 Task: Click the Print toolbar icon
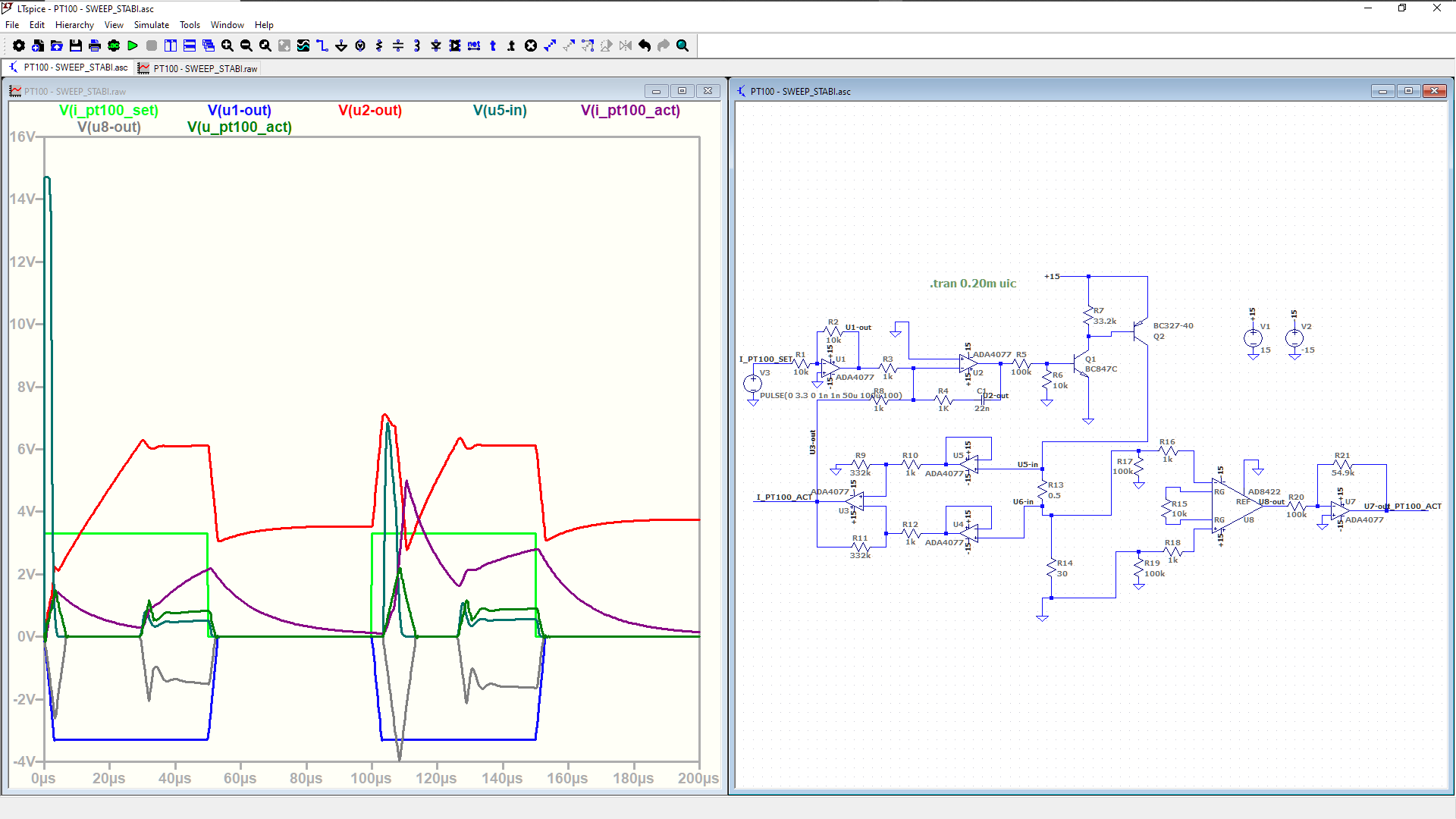pyautogui.click(x=95, y=45)
